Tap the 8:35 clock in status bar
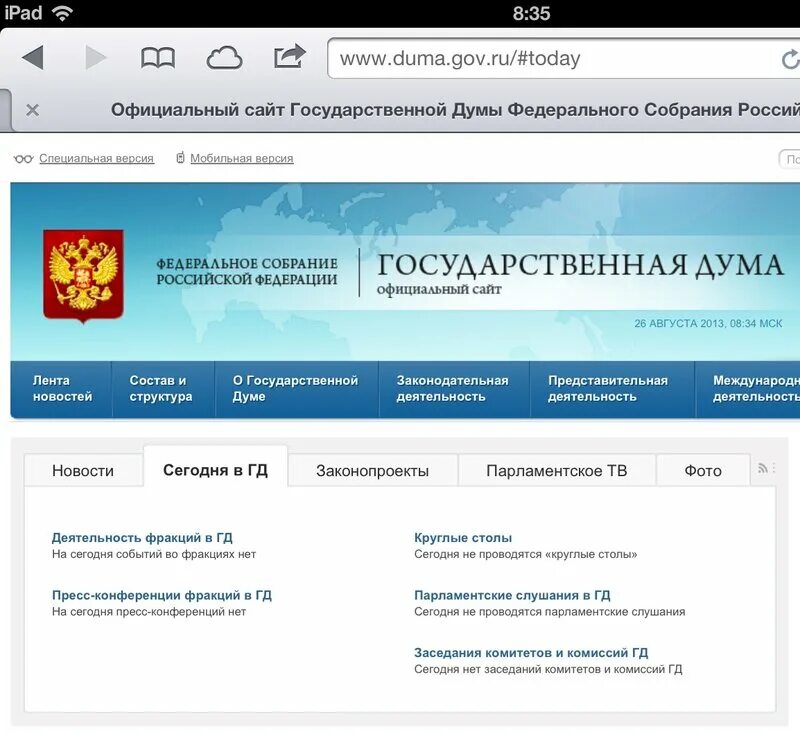 (x=531, y=13)
